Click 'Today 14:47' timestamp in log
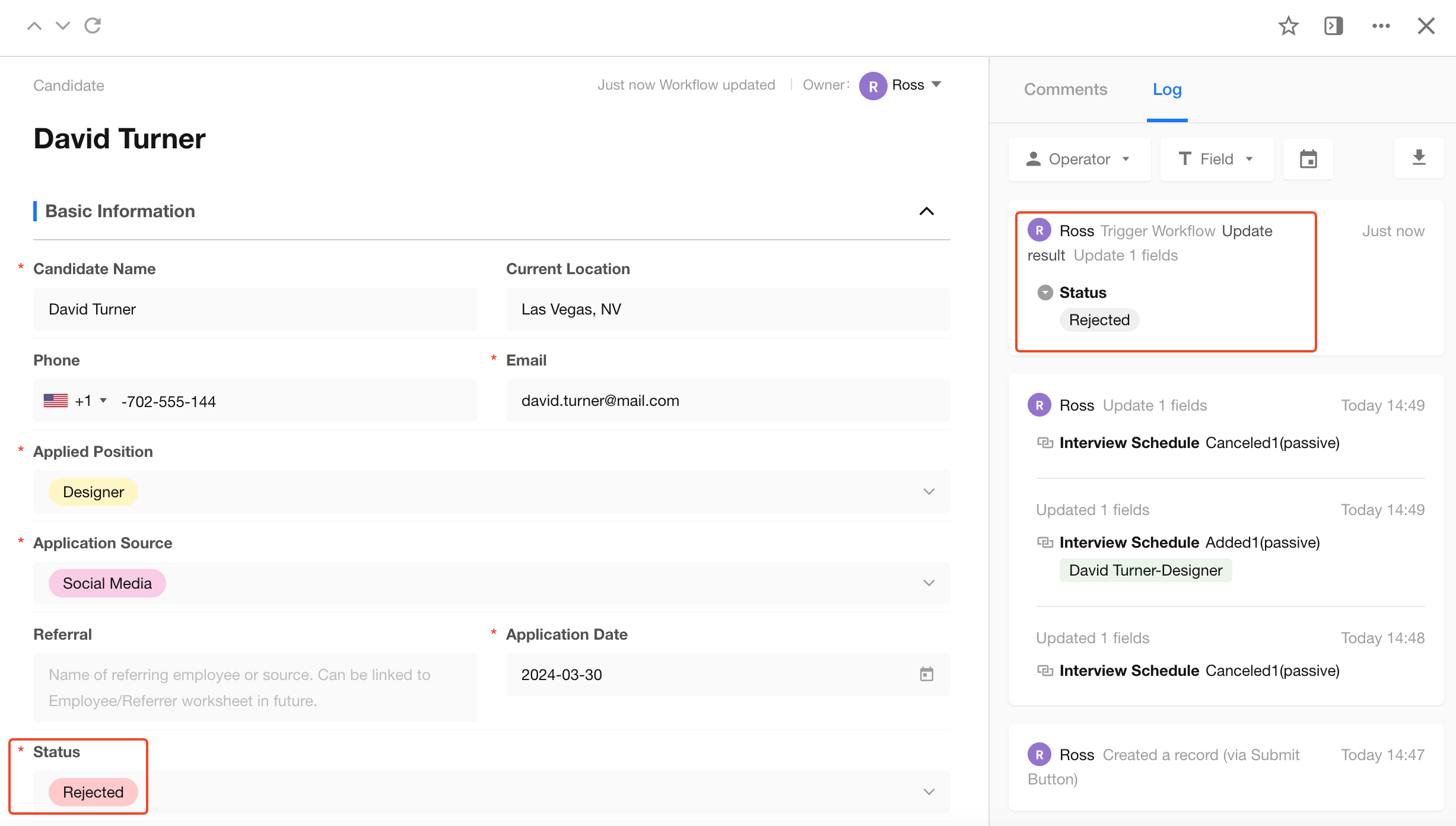 [1383, 755]
